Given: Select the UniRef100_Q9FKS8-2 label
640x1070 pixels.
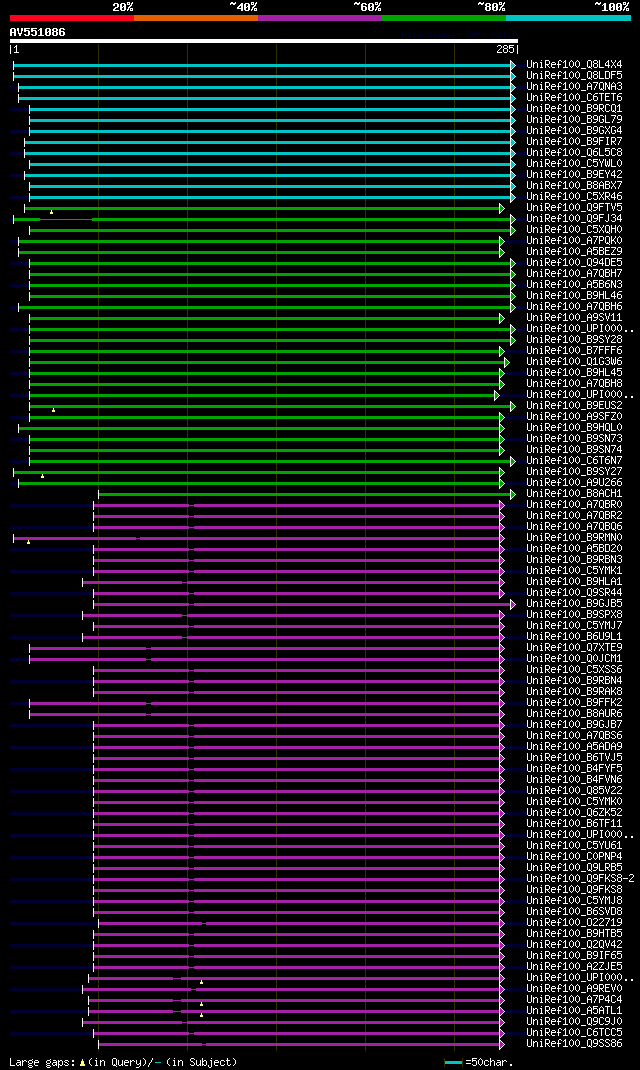Looking at the screenshot, I should [x=580, y=879].
